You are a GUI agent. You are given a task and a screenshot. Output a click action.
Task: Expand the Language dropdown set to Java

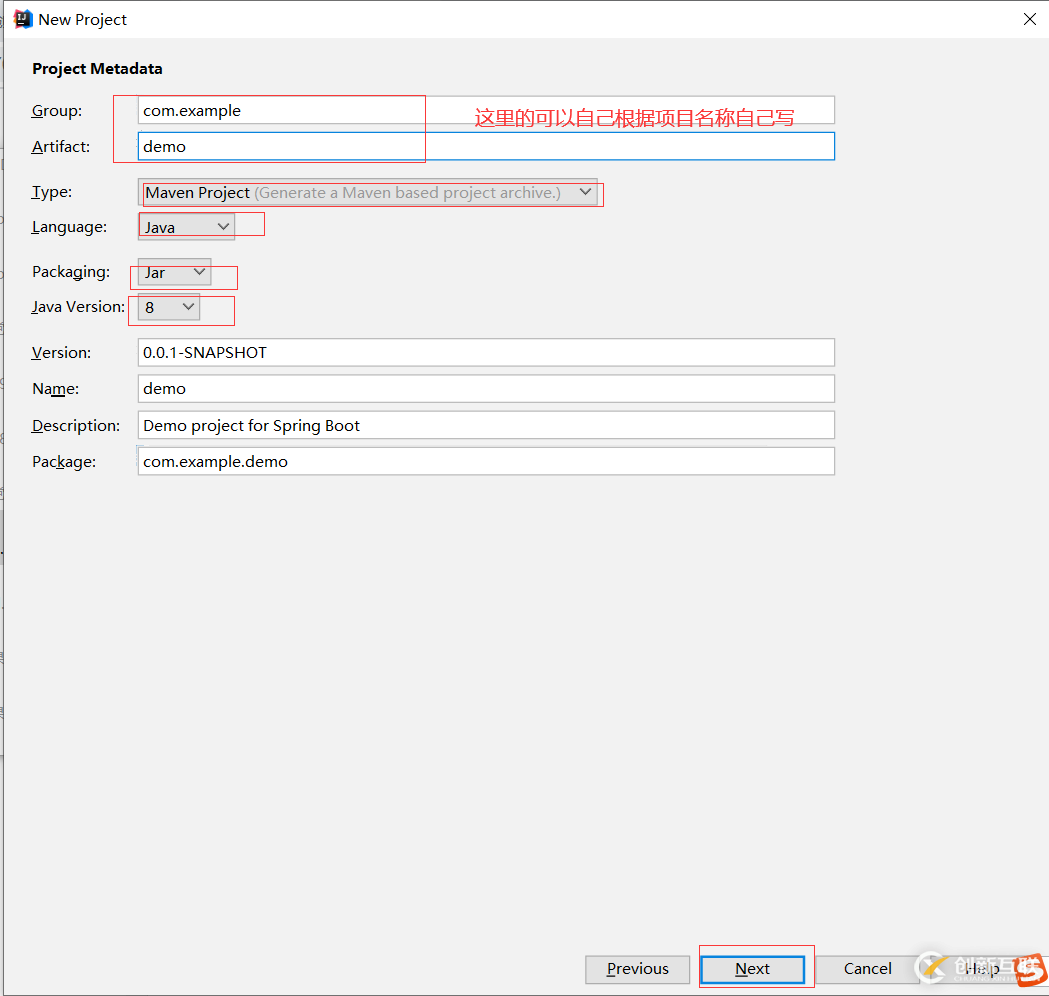point(186,228)
